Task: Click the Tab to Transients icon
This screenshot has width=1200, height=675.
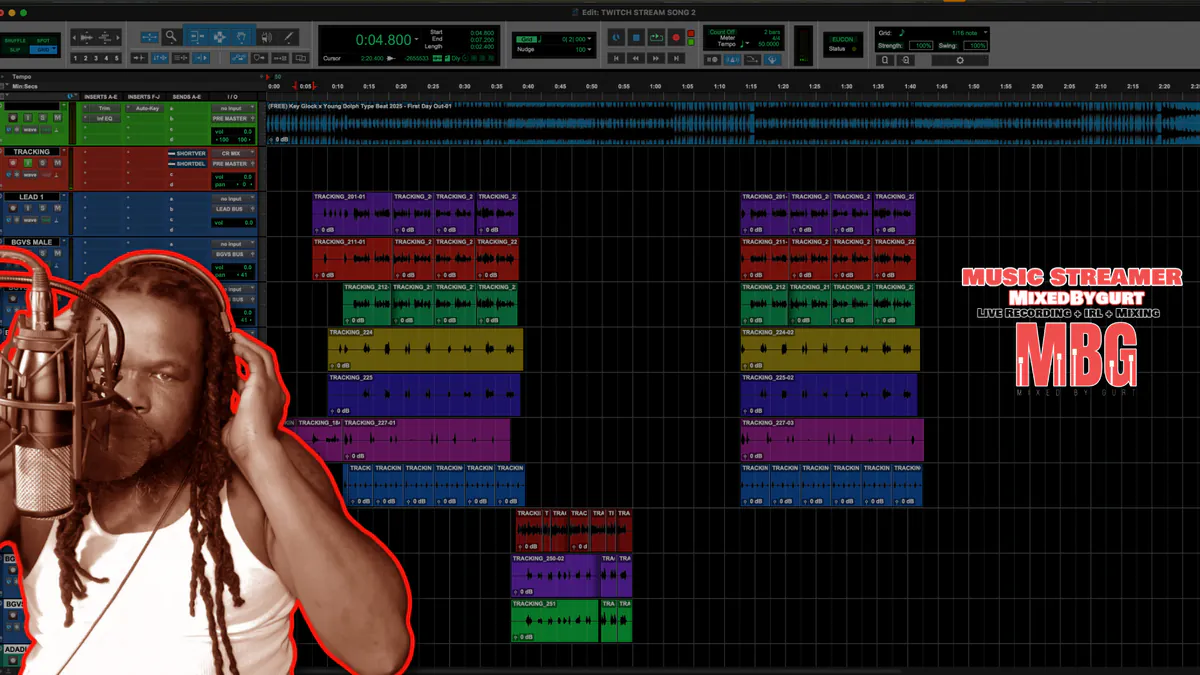Action: pos(140,57)
